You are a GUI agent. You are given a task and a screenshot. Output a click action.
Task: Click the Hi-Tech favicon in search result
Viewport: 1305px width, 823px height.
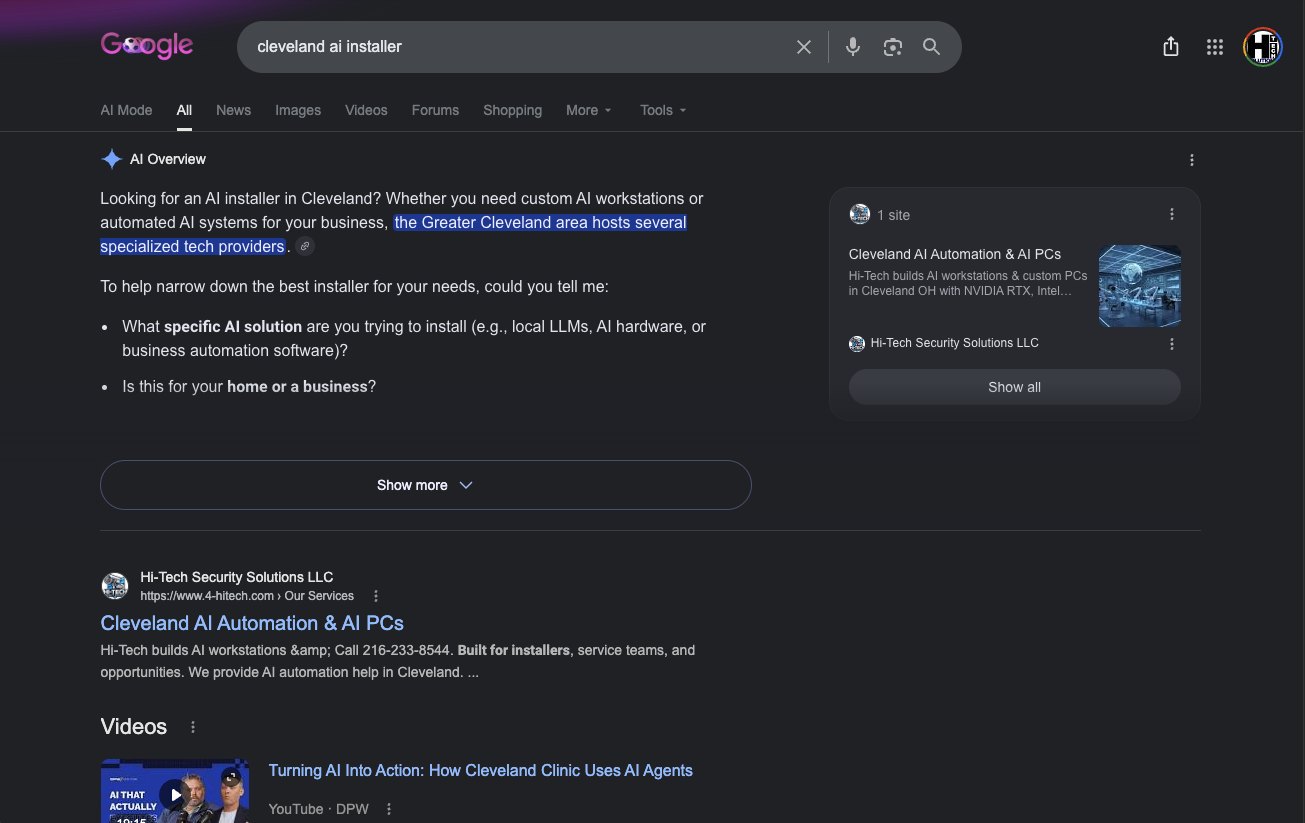coord(115,586)
